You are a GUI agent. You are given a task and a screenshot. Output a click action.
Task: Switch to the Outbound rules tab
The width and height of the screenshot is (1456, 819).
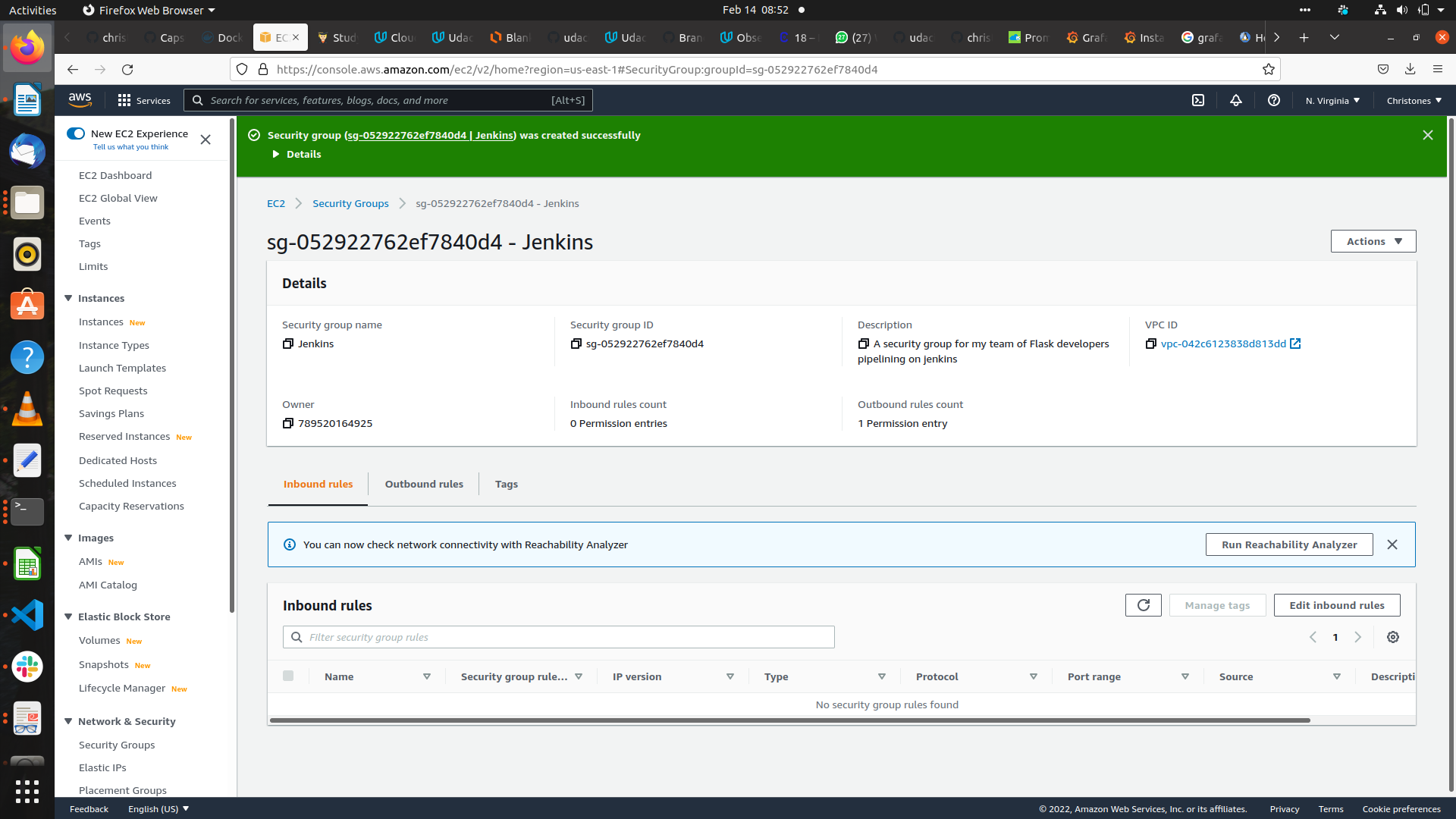(x=424, y=484)
